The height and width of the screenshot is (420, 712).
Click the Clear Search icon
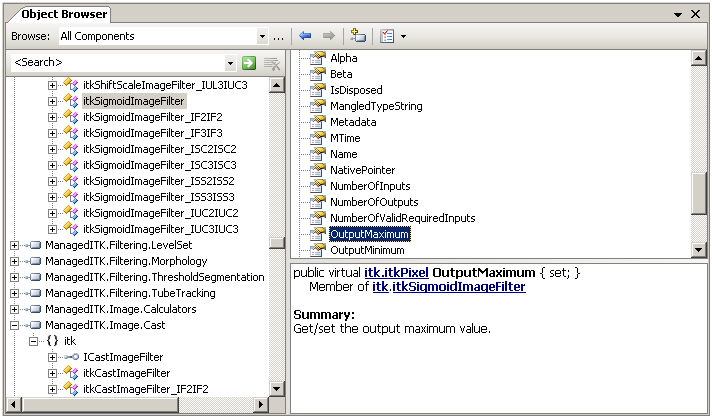[x=271, y=63]
